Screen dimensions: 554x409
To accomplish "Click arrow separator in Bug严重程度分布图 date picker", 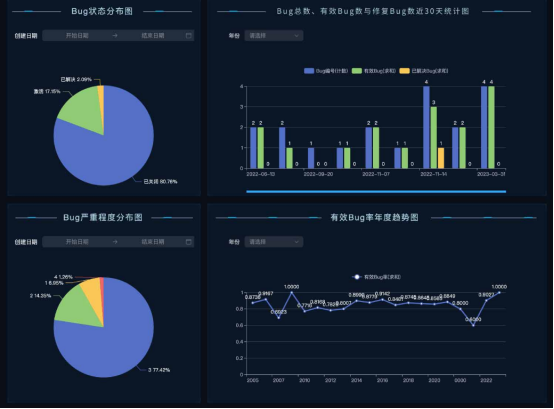I will point(115,242).
